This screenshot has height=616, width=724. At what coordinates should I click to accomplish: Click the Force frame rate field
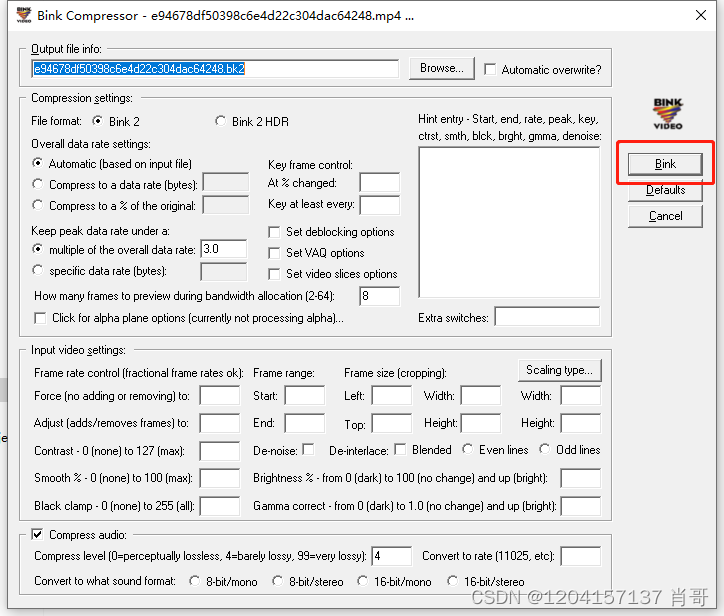[x=220, y=396]
